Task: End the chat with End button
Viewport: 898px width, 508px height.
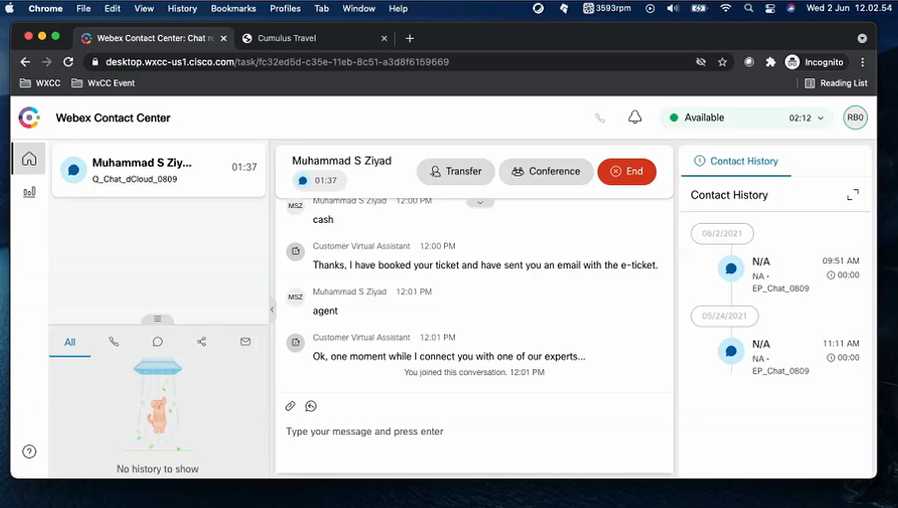Action: pos(626,171)
